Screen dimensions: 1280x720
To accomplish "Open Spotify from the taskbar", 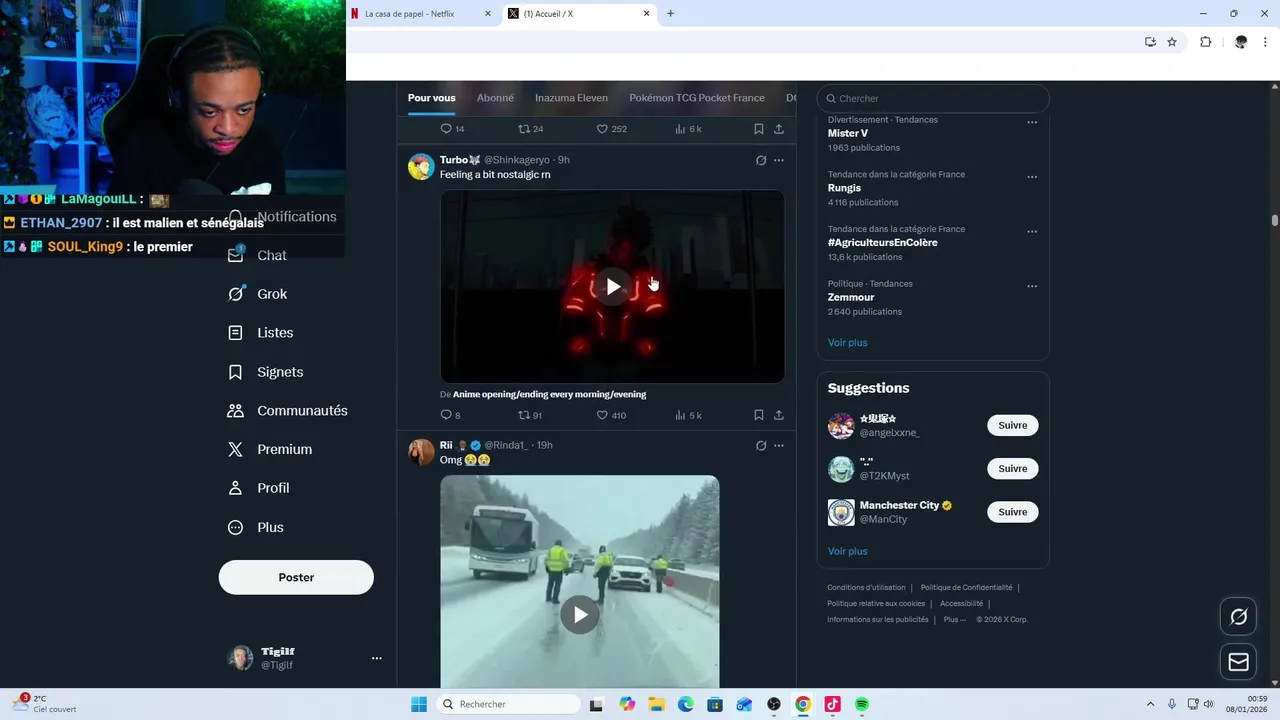I will click(x=862, y=704).
